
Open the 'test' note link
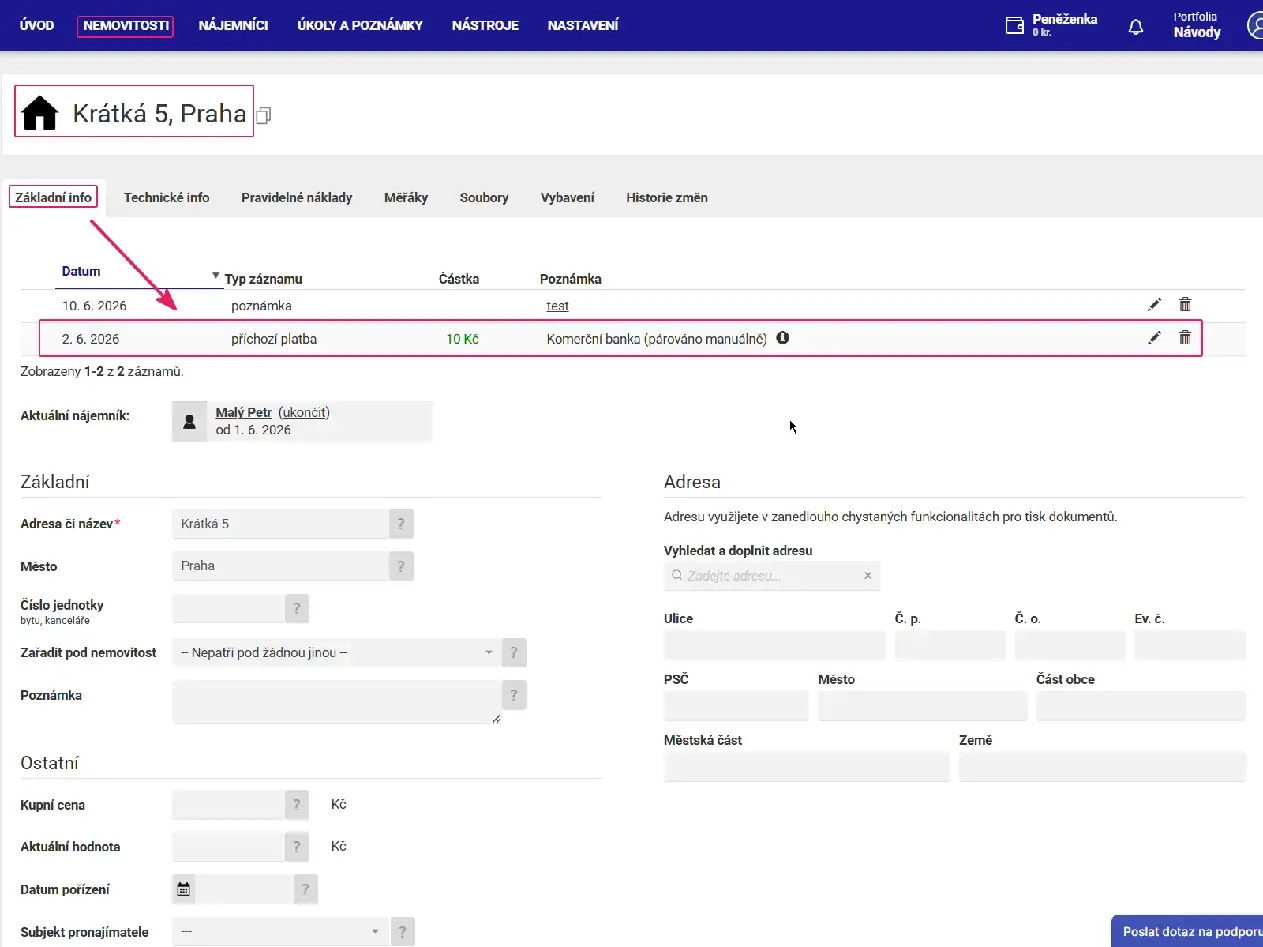[x=557, y=306]
